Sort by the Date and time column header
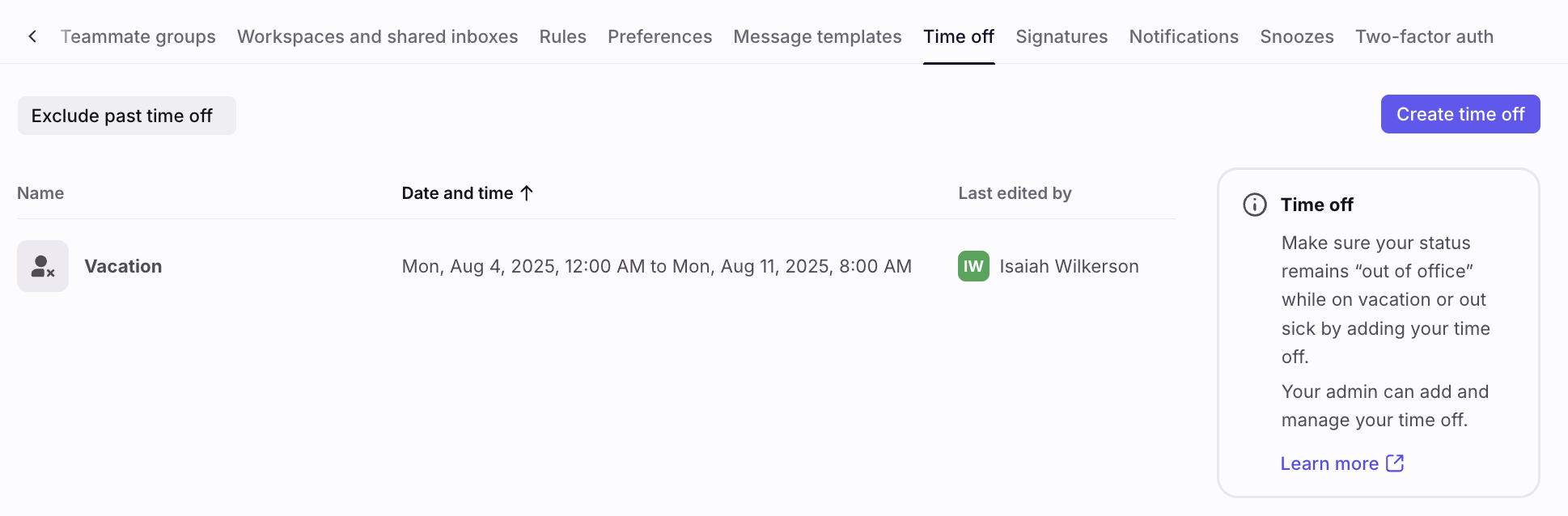1568x516 pixels. point(458,193)
